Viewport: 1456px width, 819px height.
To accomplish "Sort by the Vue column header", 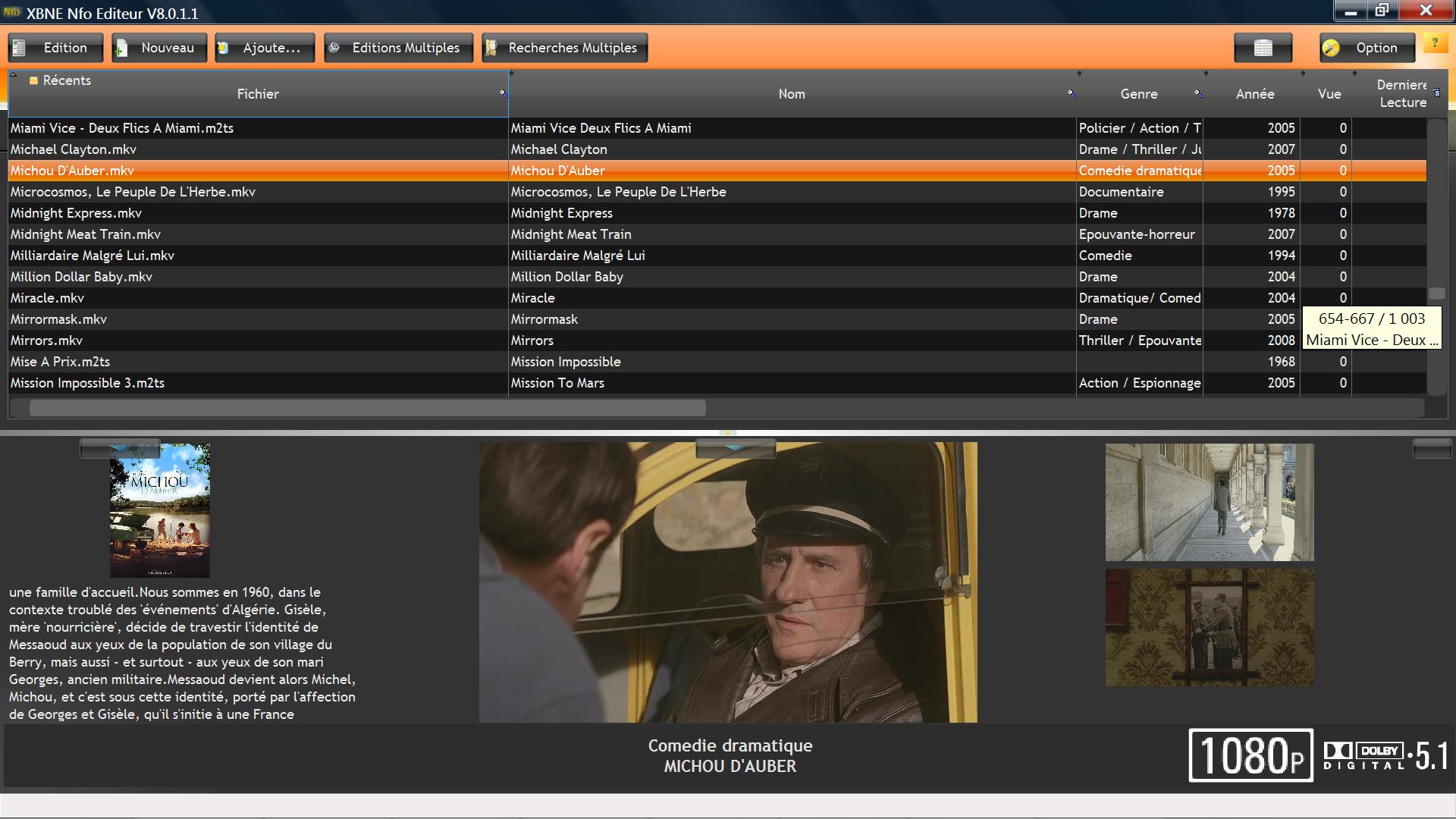I will point(1329,94).
